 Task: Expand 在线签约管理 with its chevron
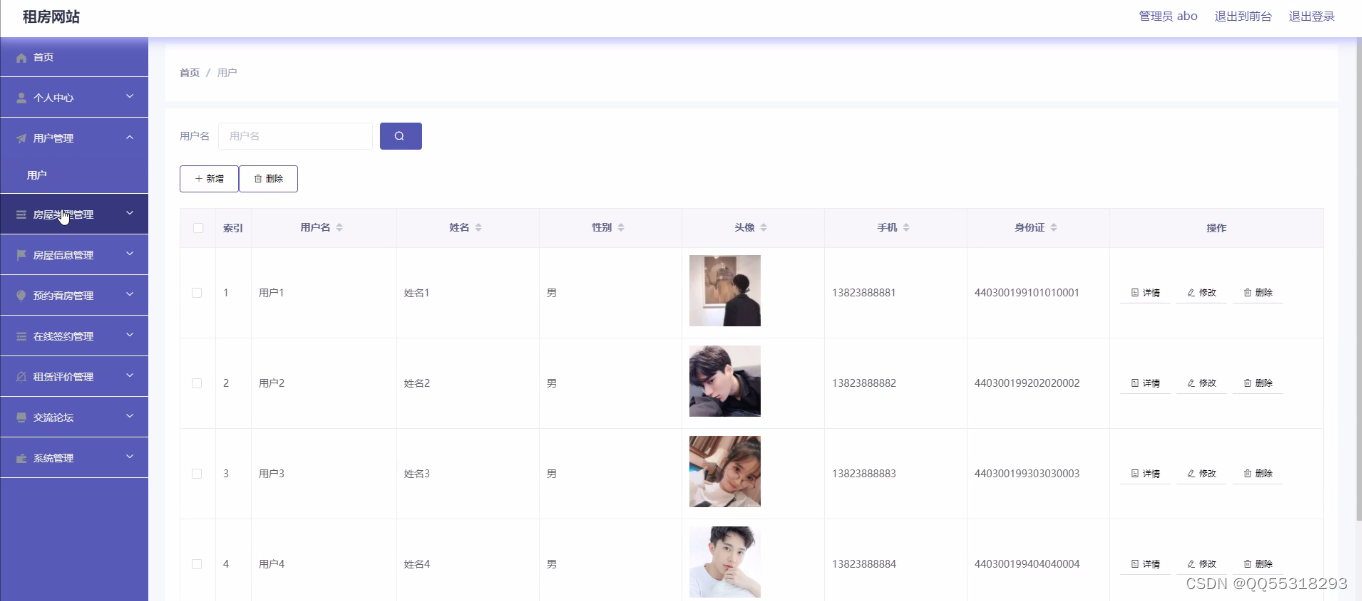tap(130, 335)
